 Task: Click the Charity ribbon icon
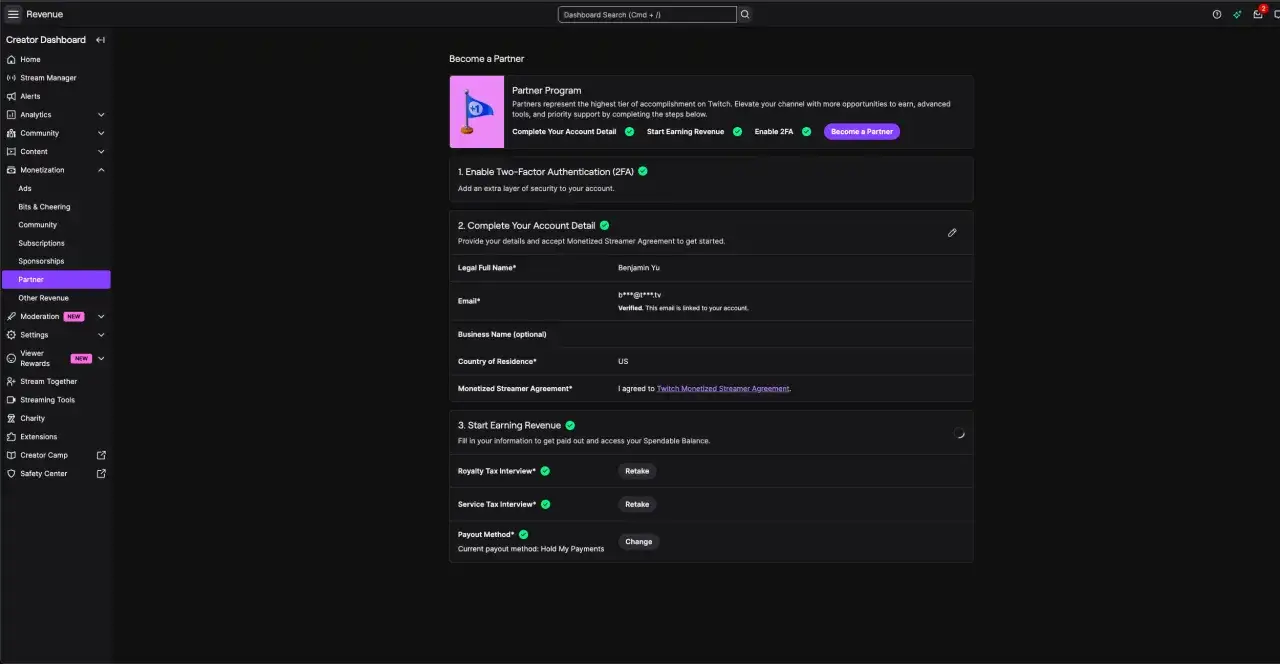11,418
